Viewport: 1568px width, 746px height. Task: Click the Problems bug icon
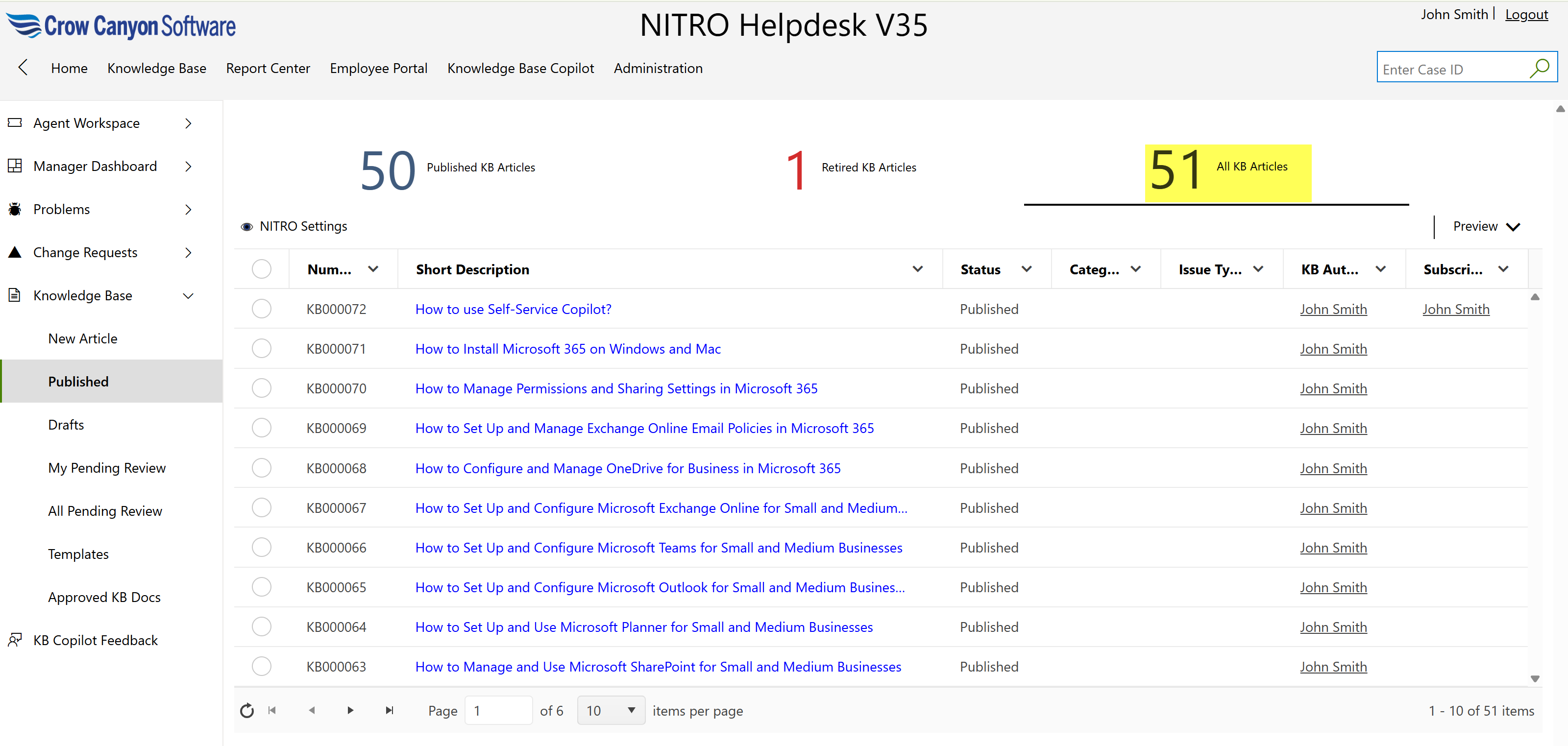(15, 209)
